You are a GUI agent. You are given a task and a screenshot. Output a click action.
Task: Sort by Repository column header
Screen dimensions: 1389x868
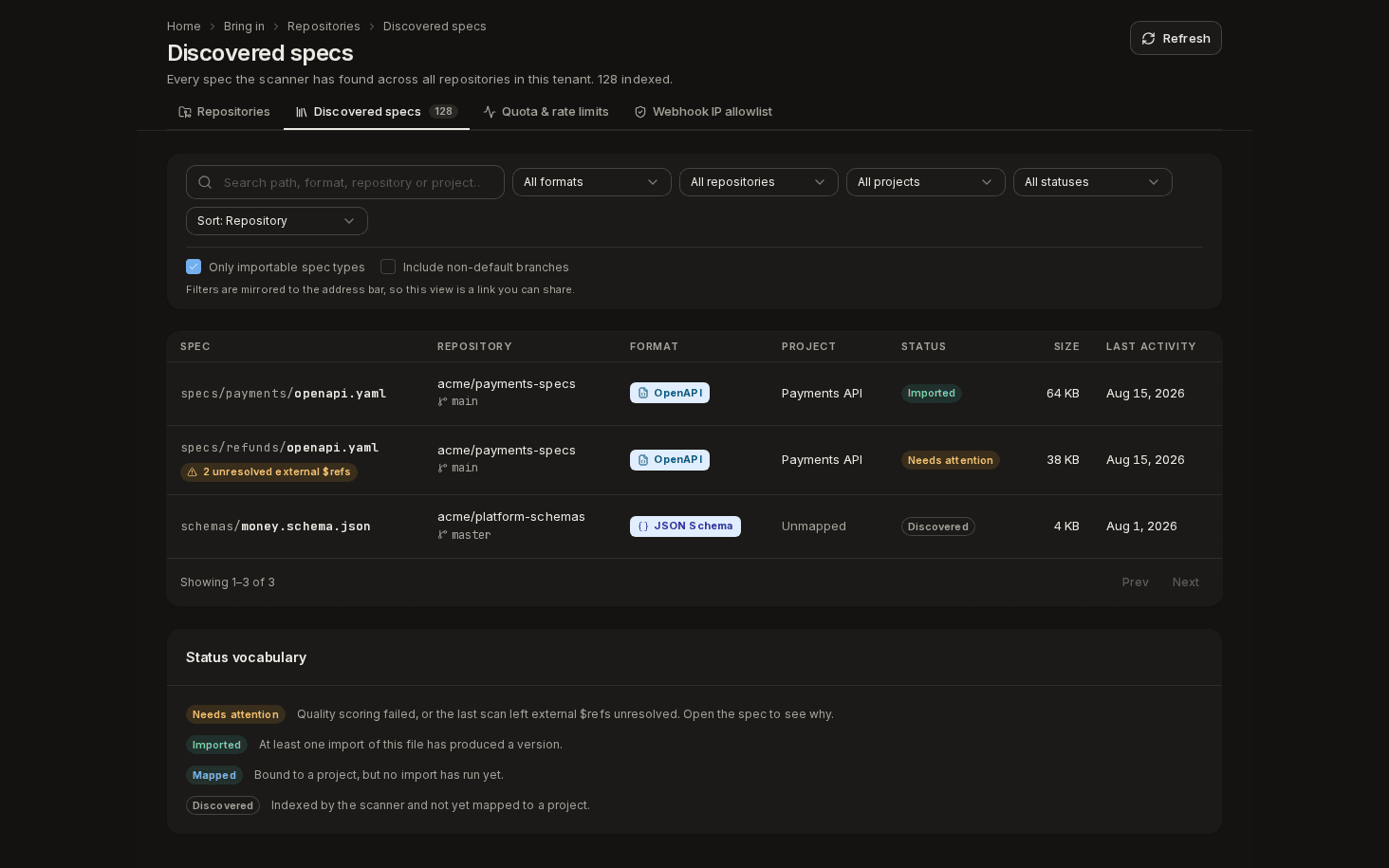tap(474, 346)
